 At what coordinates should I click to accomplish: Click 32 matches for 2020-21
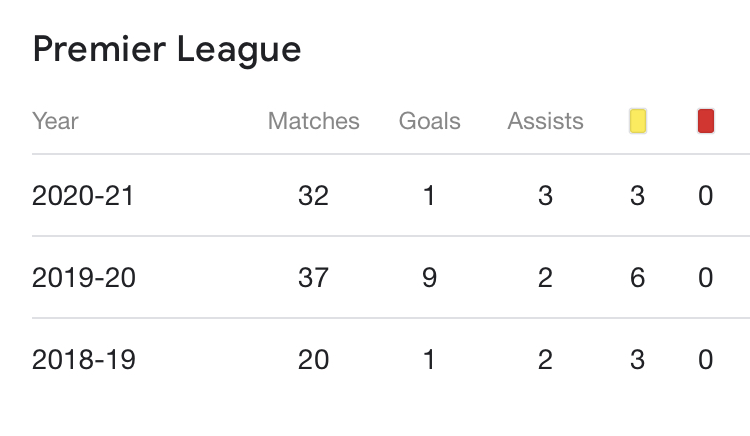click(313, 196)
